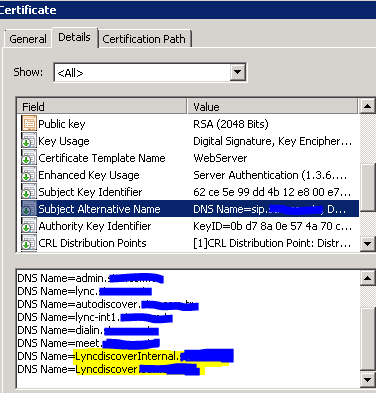Open the Show dropdown list
Image resolution: width=376 pixels, height=393 pixels.
[x=238, y=72]
